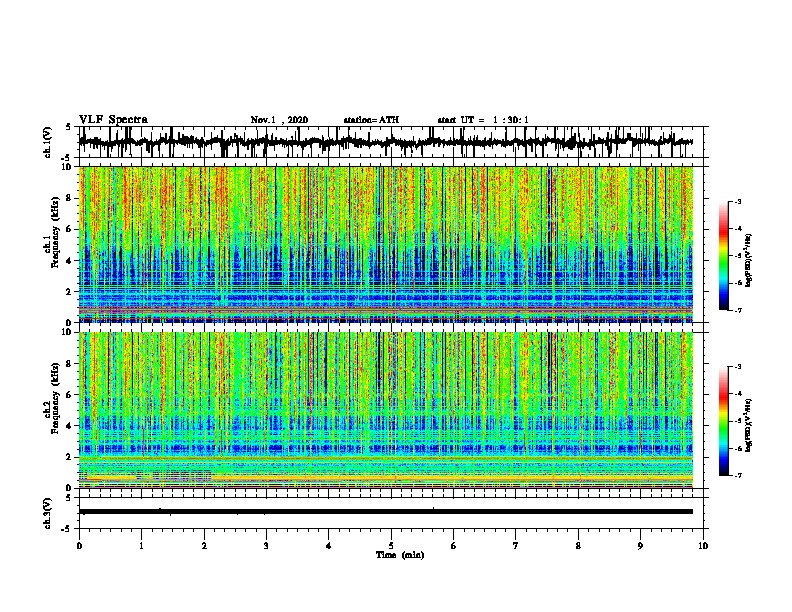The image size is (792, 612).
Task: Click the 'ch.1(V)' waveform axis label
Action: (48, 142)
